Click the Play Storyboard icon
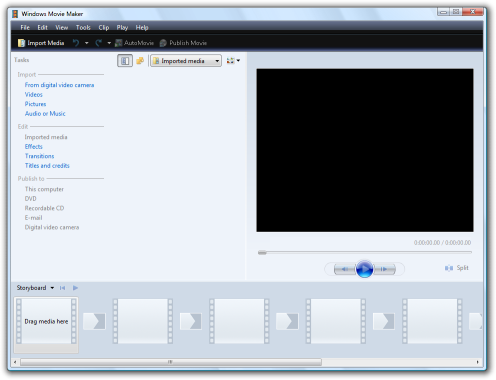 (75, 288)
